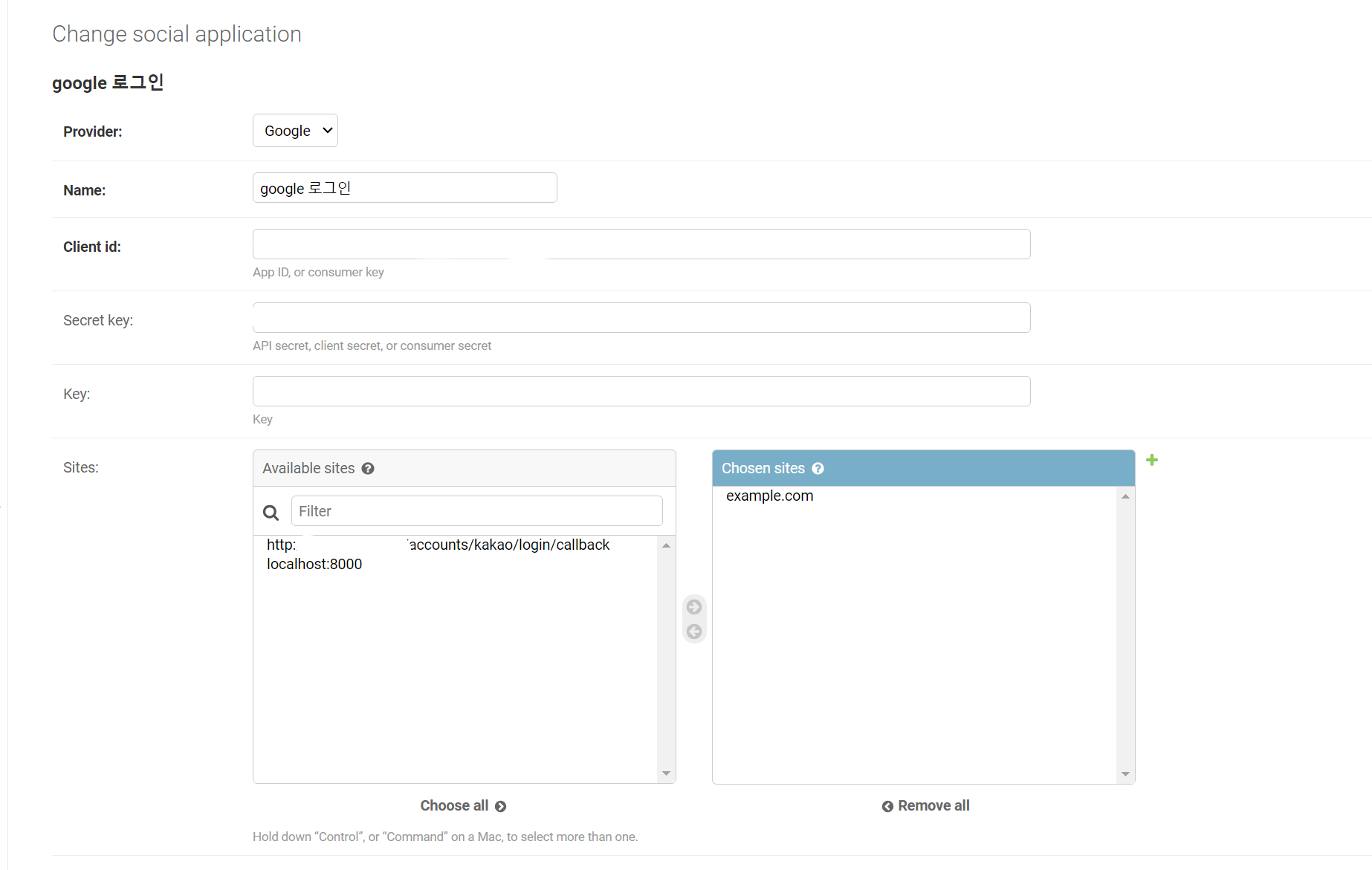Click the Chosen sites scrollbar down arrow

pos(1126,774)
